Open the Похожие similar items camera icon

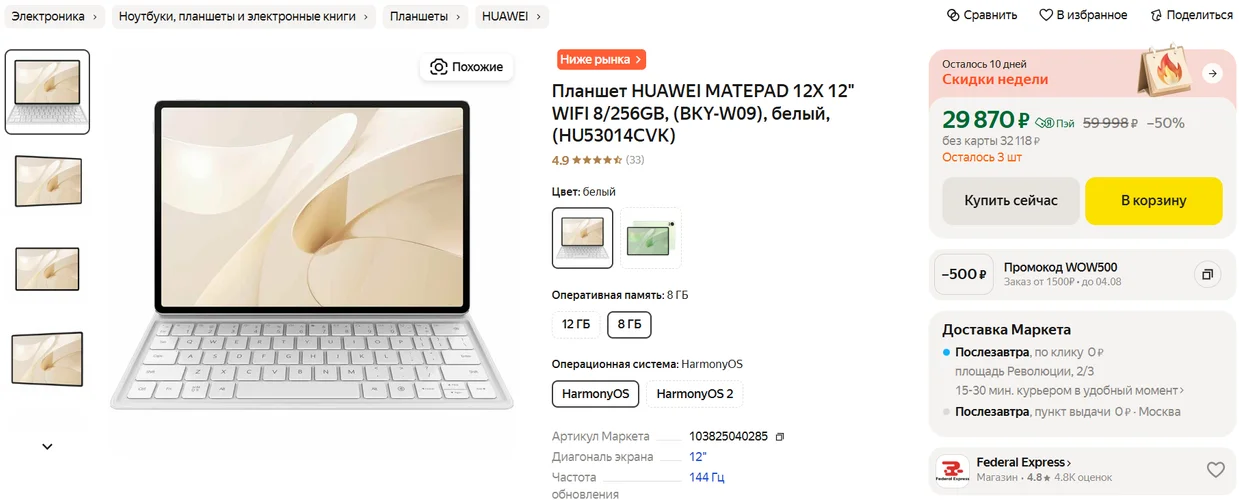pyautogui.click(x=438, y=67)
